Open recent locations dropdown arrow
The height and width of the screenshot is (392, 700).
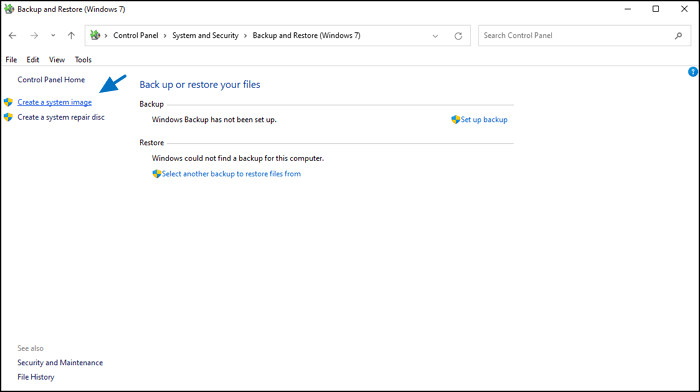click(x=53, y=35)
